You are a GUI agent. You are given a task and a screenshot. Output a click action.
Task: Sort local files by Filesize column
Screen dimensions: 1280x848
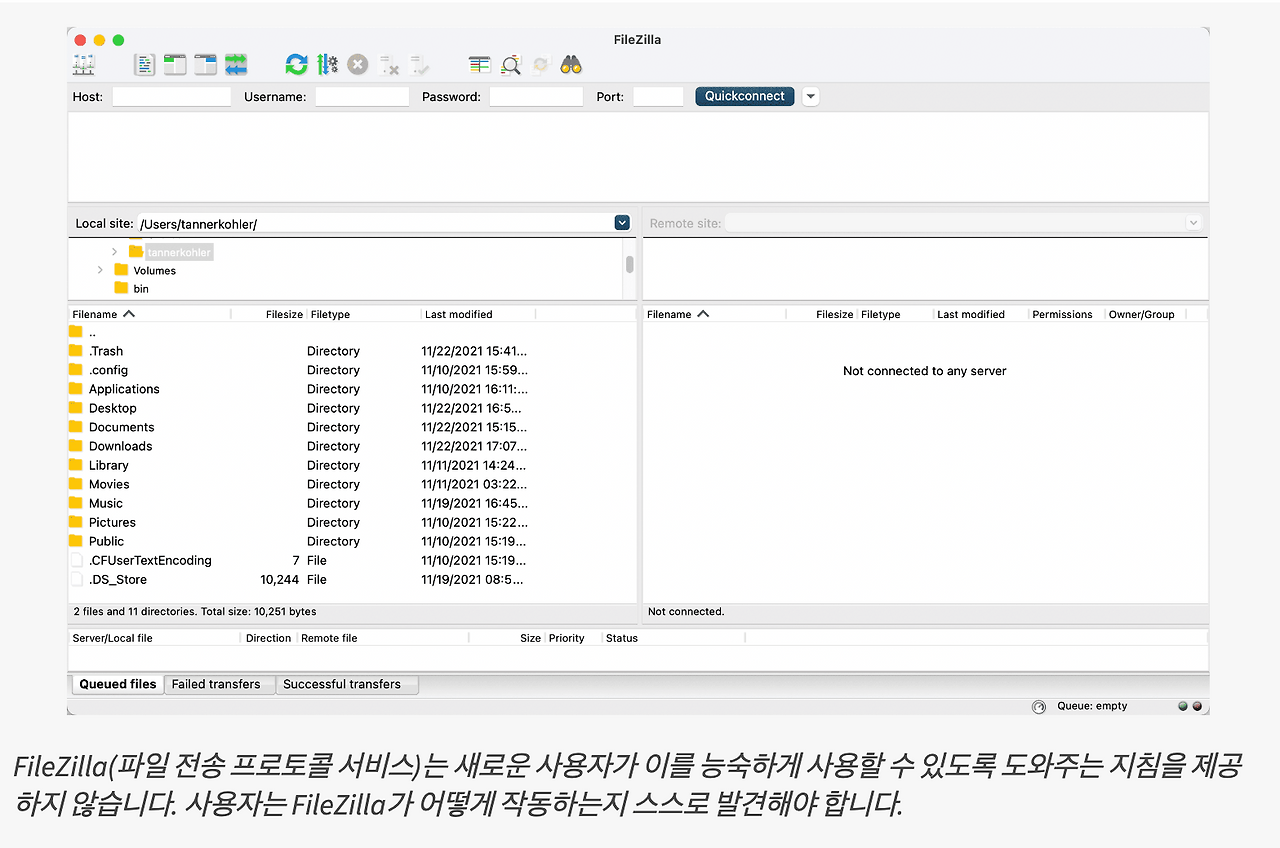268,314
